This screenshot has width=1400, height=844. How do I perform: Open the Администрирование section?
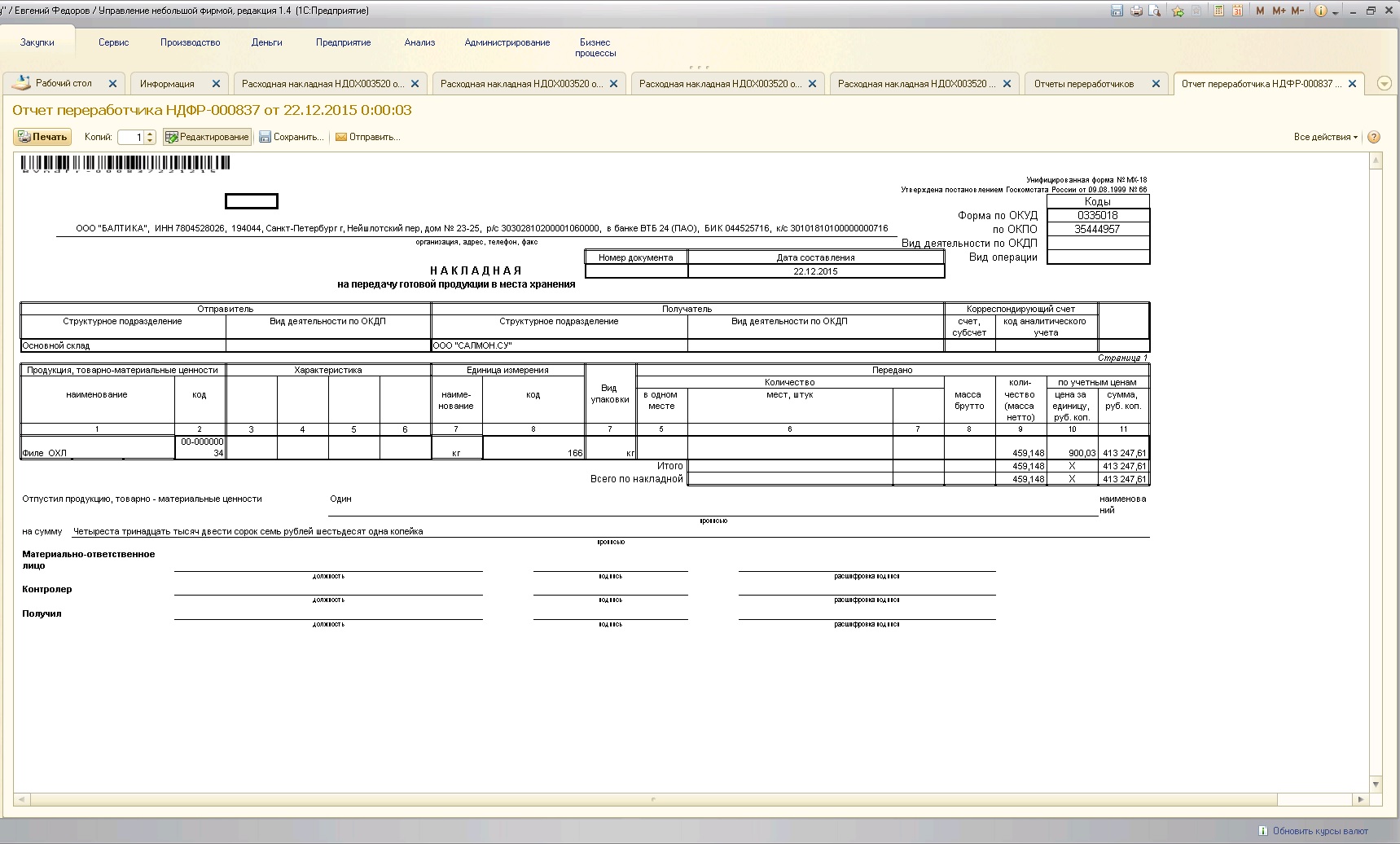(507, 42)
